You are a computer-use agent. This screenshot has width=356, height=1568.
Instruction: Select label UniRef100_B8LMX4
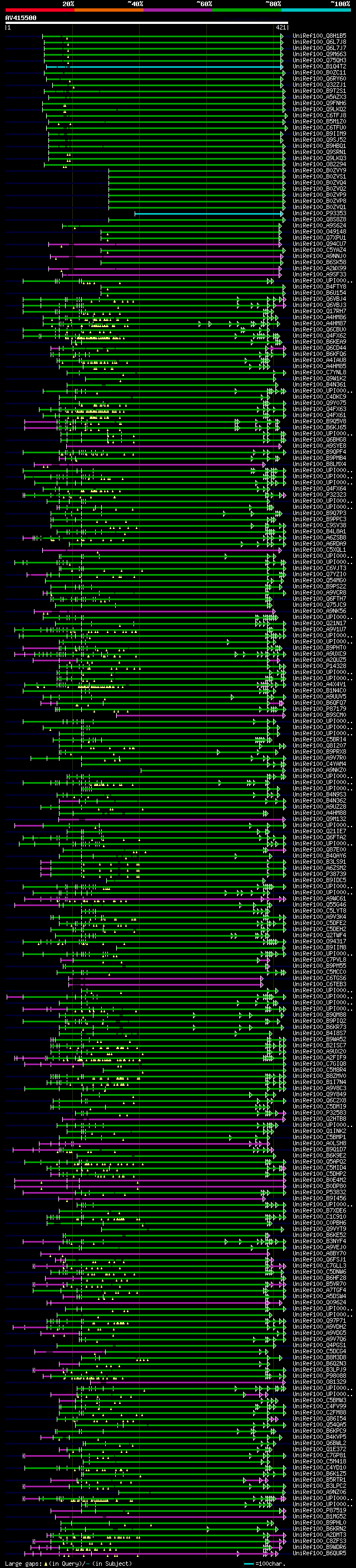(319, 464)
